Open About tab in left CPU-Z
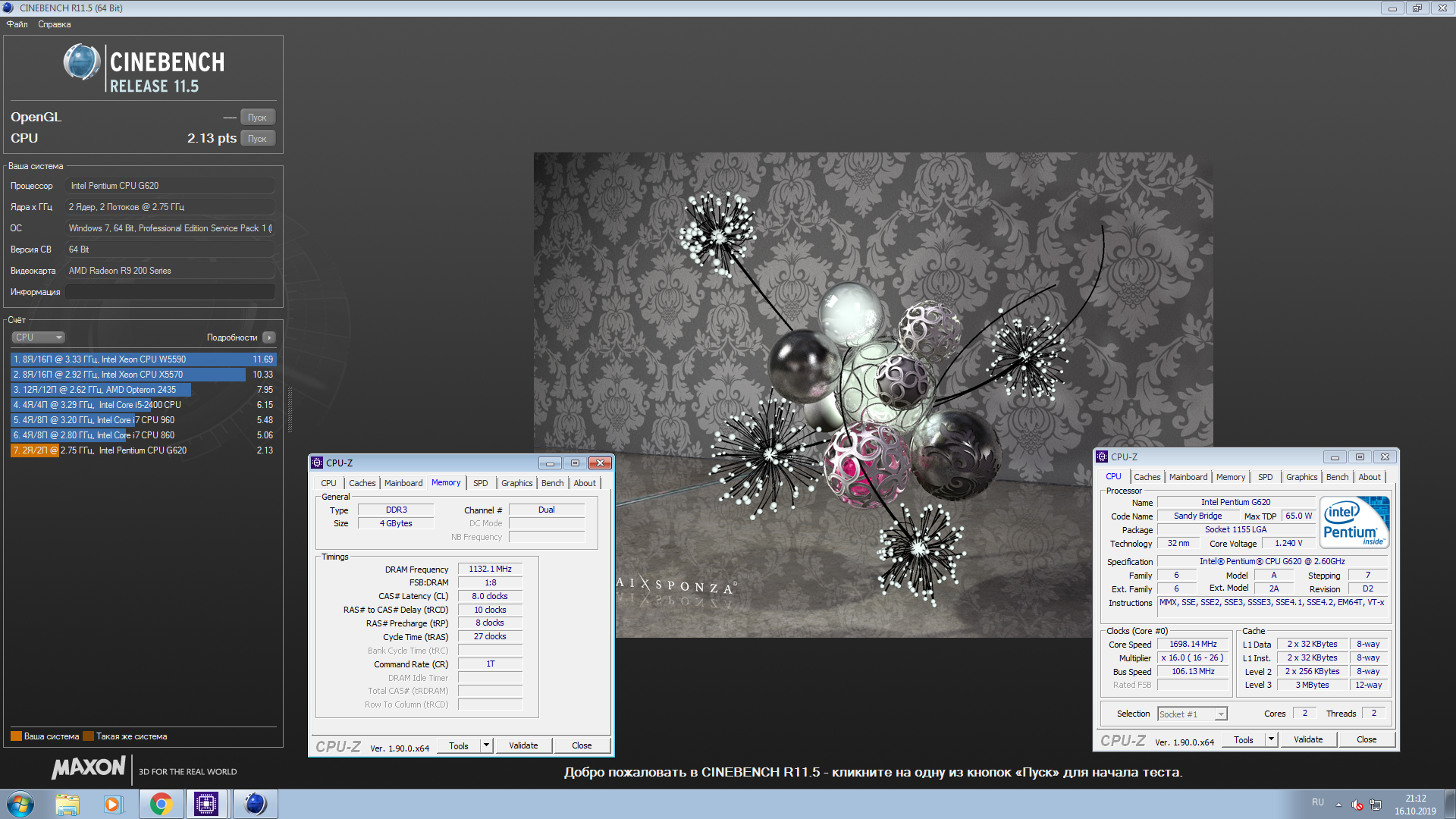1456x819 pixels. [585, 483]
